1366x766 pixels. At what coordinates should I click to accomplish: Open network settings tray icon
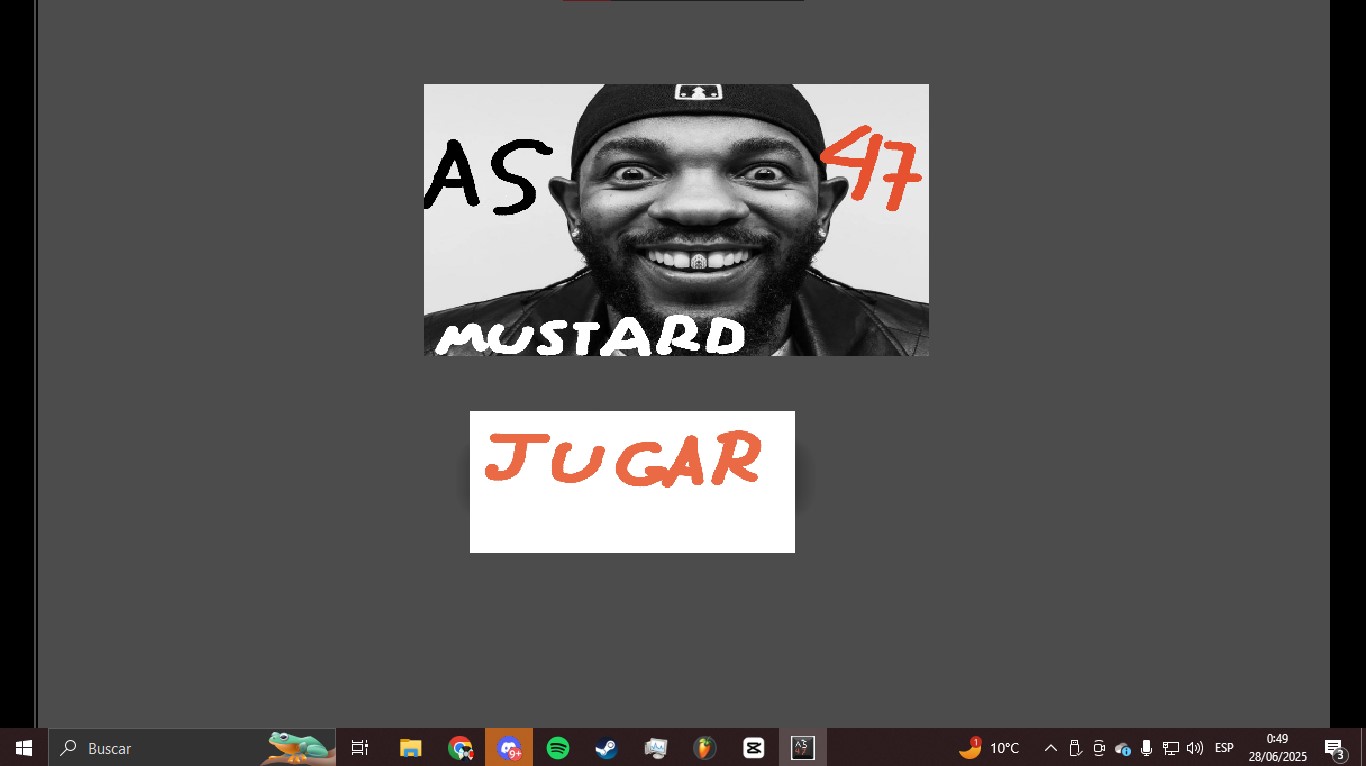[x=1171, y=748]
